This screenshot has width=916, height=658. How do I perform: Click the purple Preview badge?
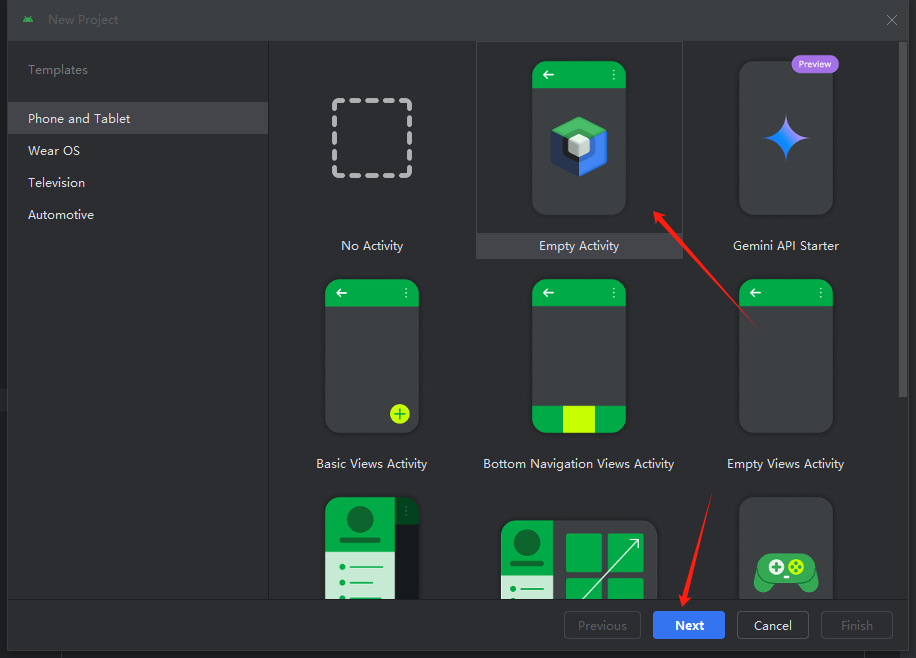click(x=815, y=64)
